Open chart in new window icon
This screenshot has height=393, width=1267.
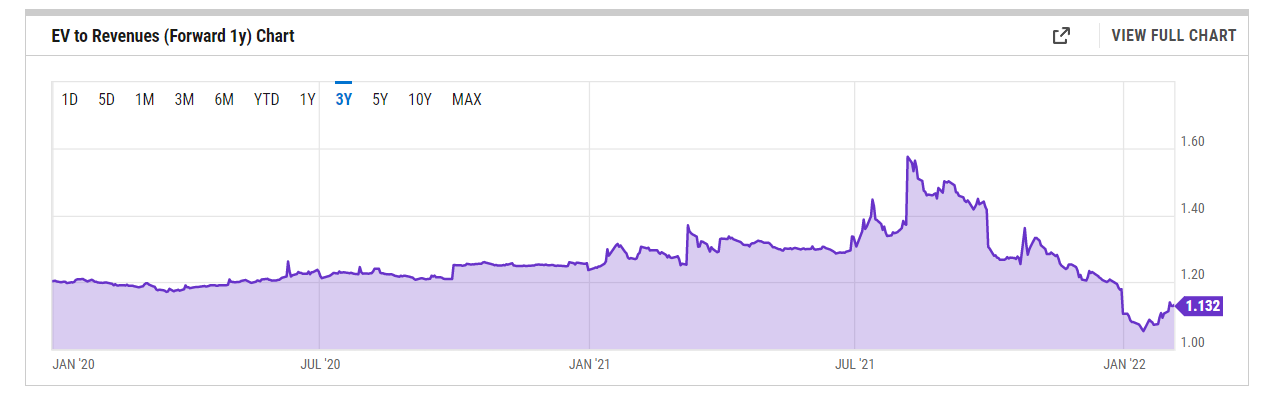(1061, 36)
